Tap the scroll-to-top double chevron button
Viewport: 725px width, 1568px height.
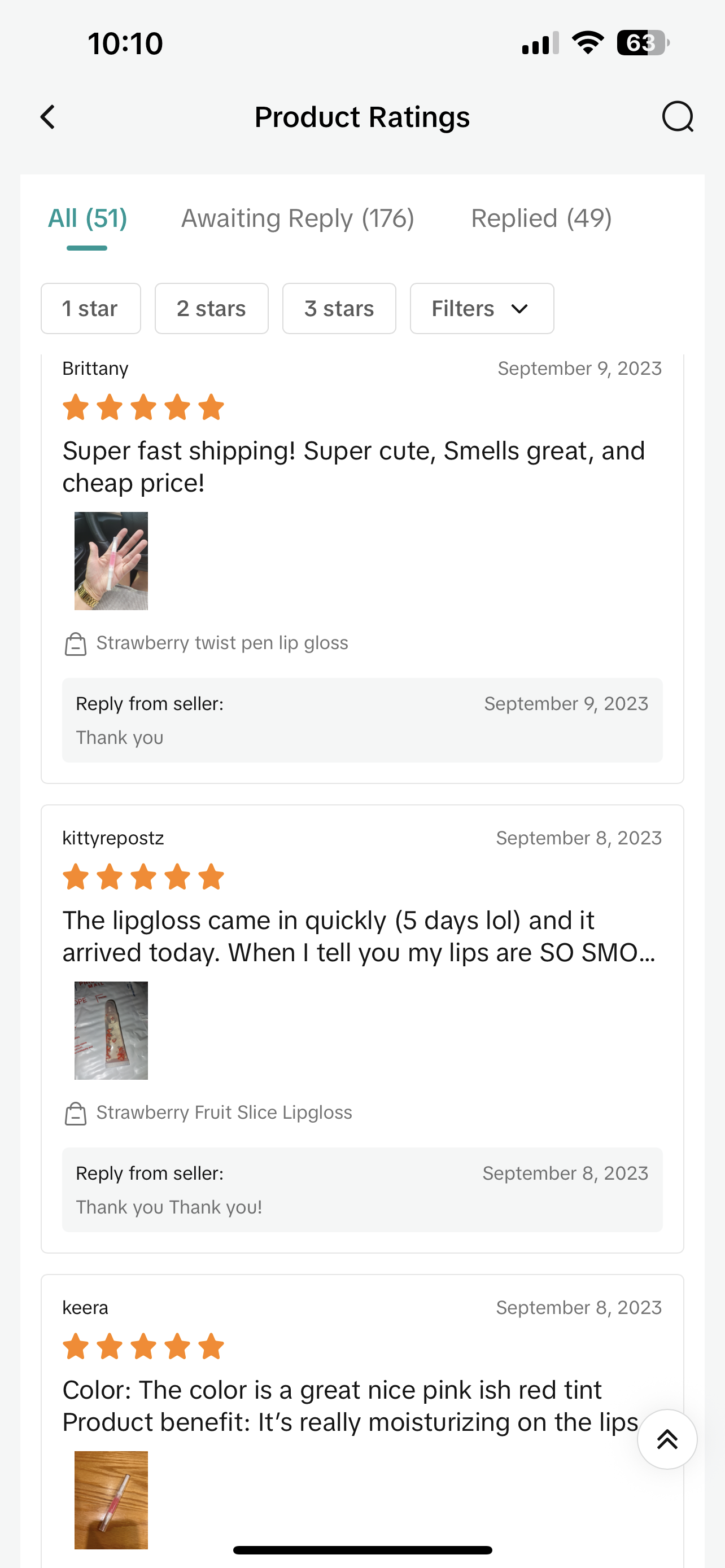(x=667, y=1439)
